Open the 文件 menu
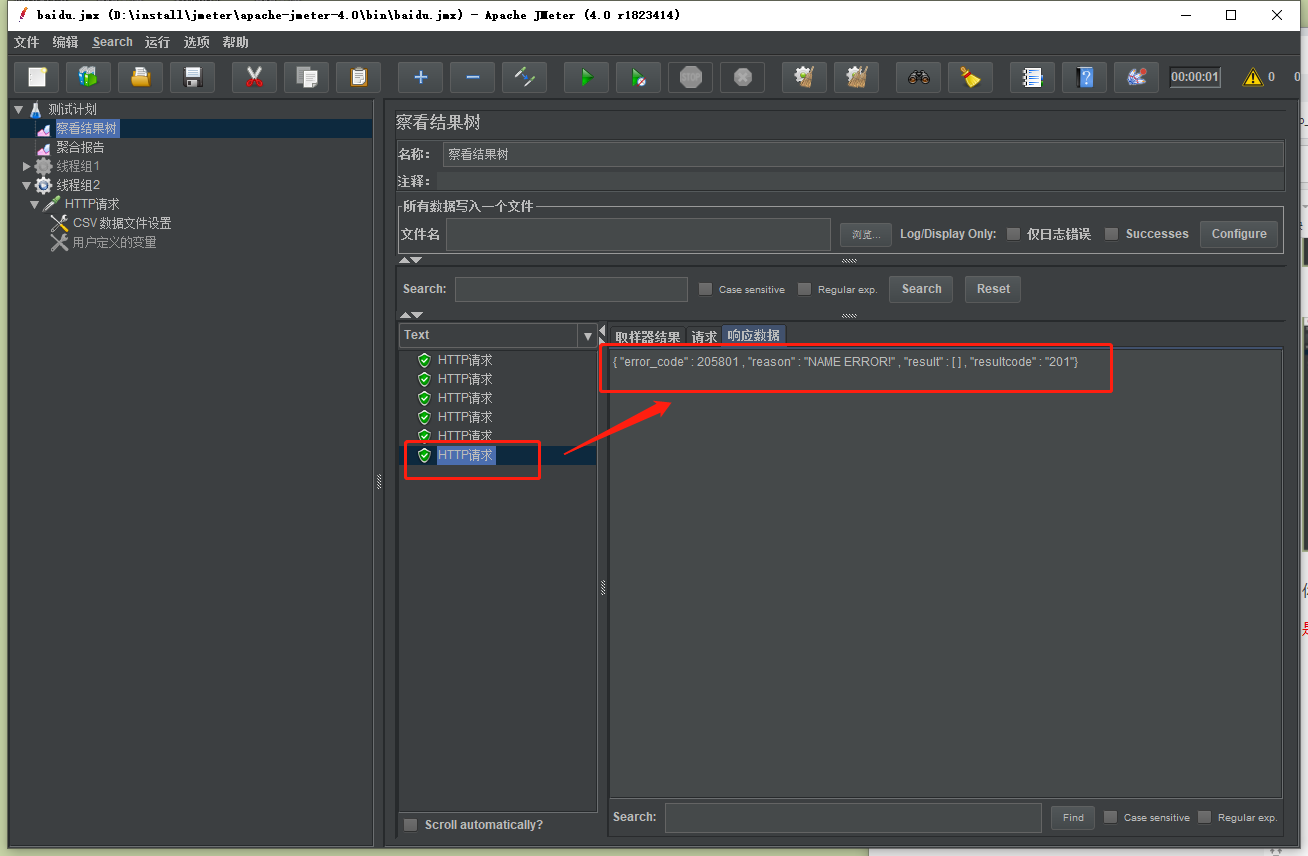1308x856 pixels. [26, 42]
